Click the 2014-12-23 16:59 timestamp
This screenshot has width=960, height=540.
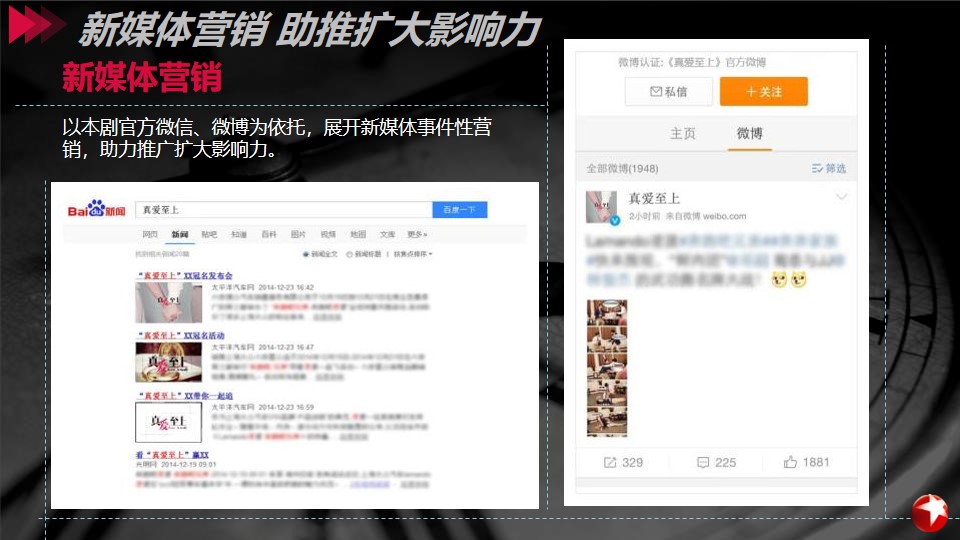(286, 407)
